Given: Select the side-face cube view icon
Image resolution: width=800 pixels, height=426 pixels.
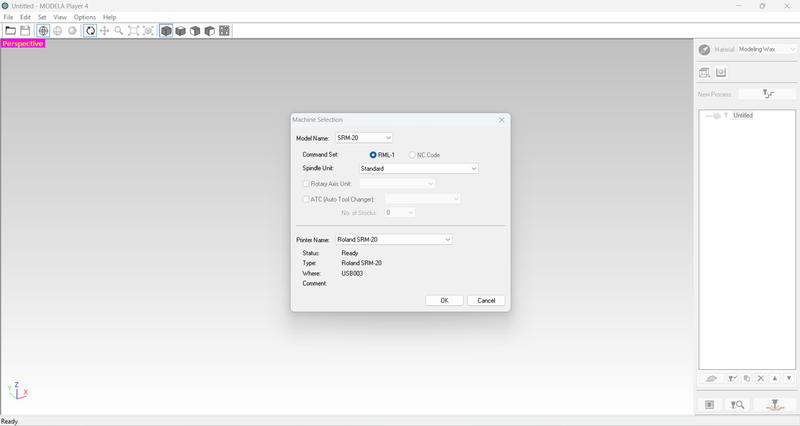Looking at the screenshot, I should pos(210,31).
